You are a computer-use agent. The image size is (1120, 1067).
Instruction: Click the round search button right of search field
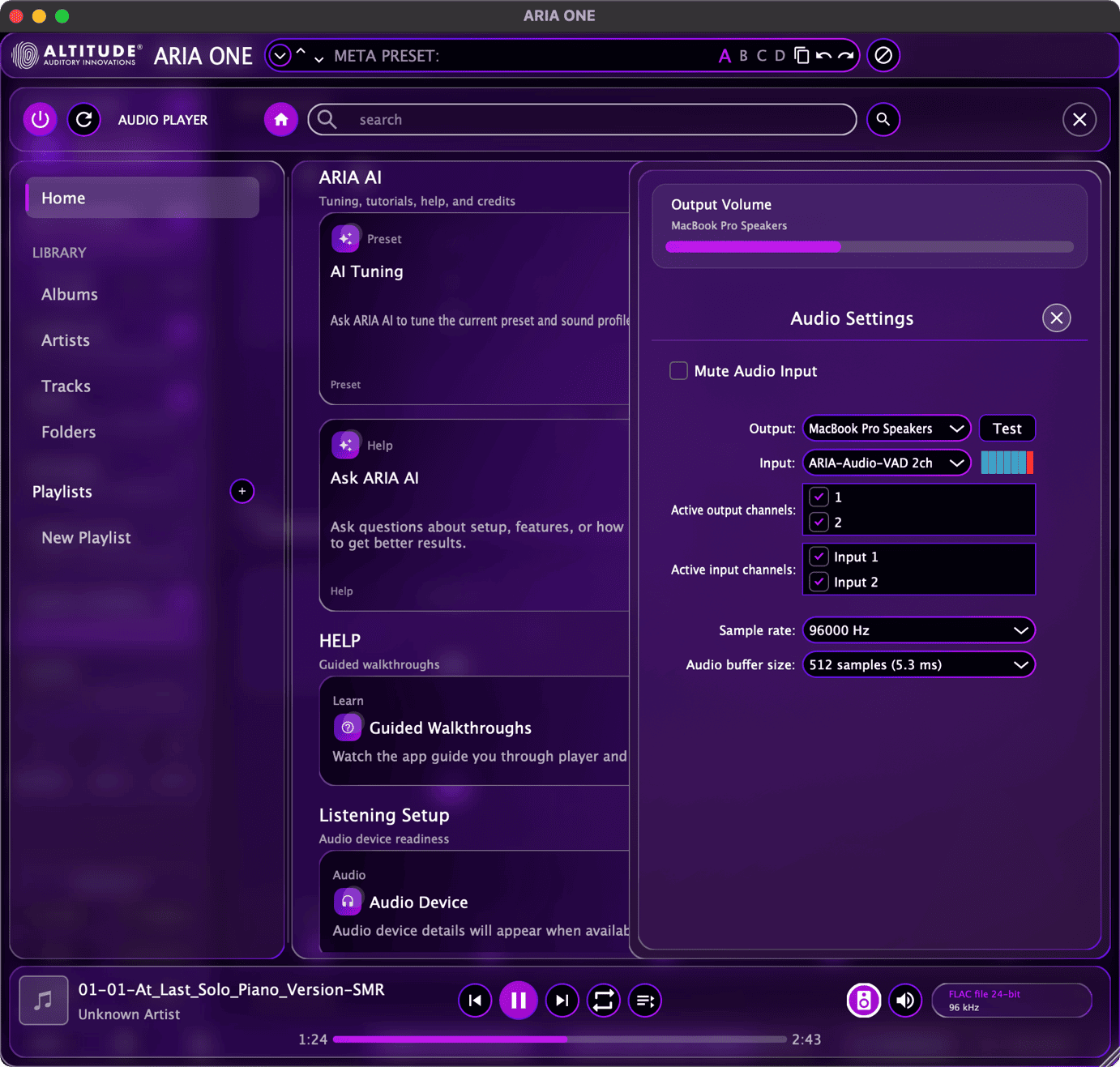pos(883,120)
